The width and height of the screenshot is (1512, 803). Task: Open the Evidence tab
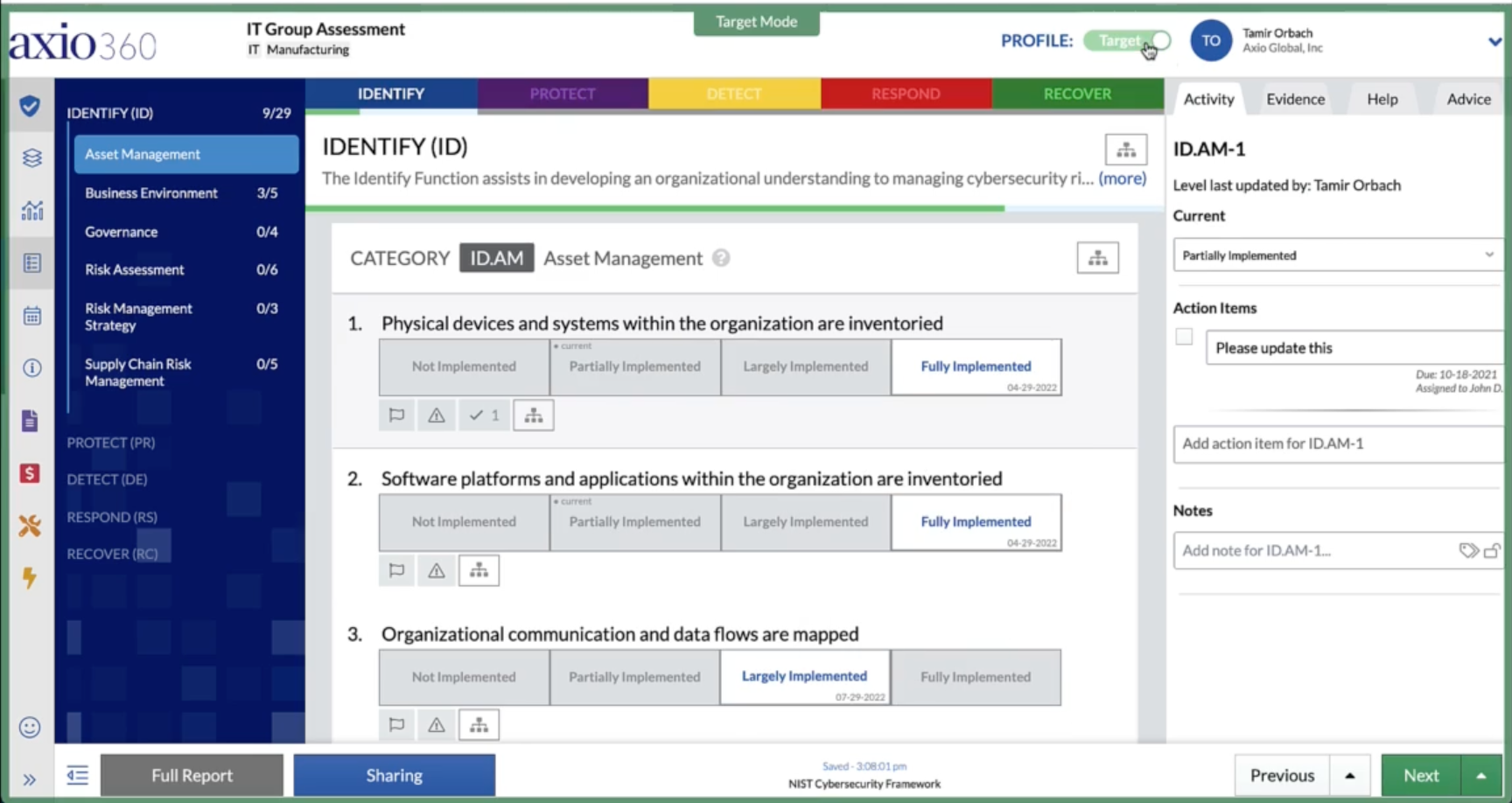pyautogui.click(x=1295, y=100)
